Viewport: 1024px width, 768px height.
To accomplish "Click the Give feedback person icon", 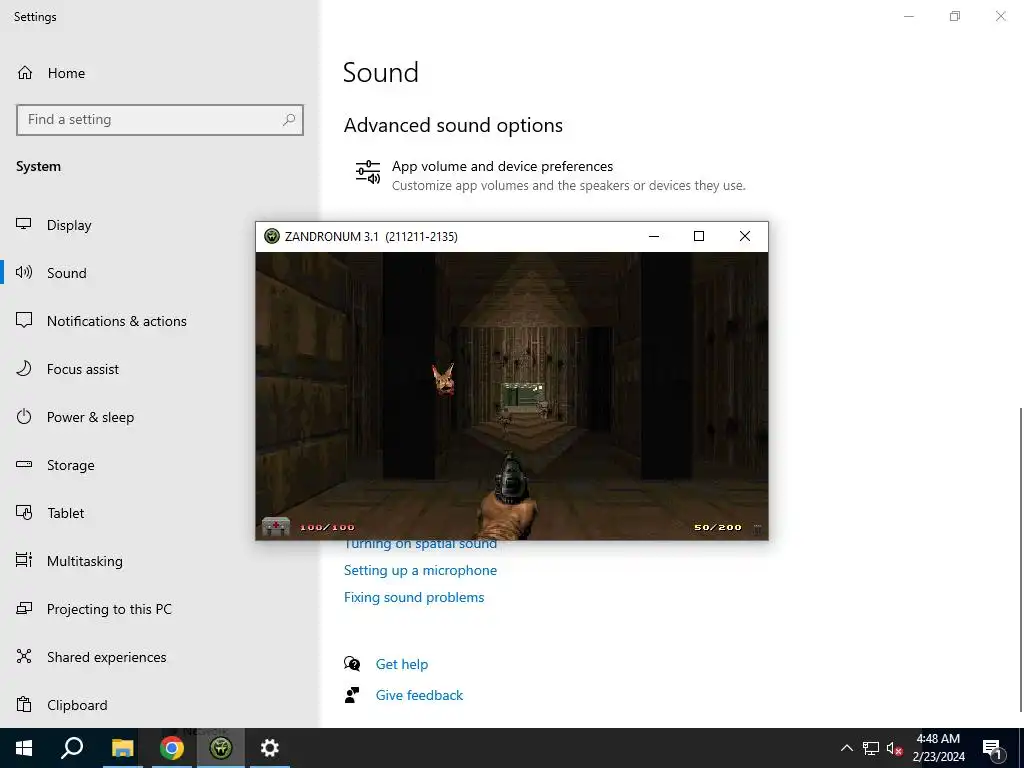I will coord(352,695).
